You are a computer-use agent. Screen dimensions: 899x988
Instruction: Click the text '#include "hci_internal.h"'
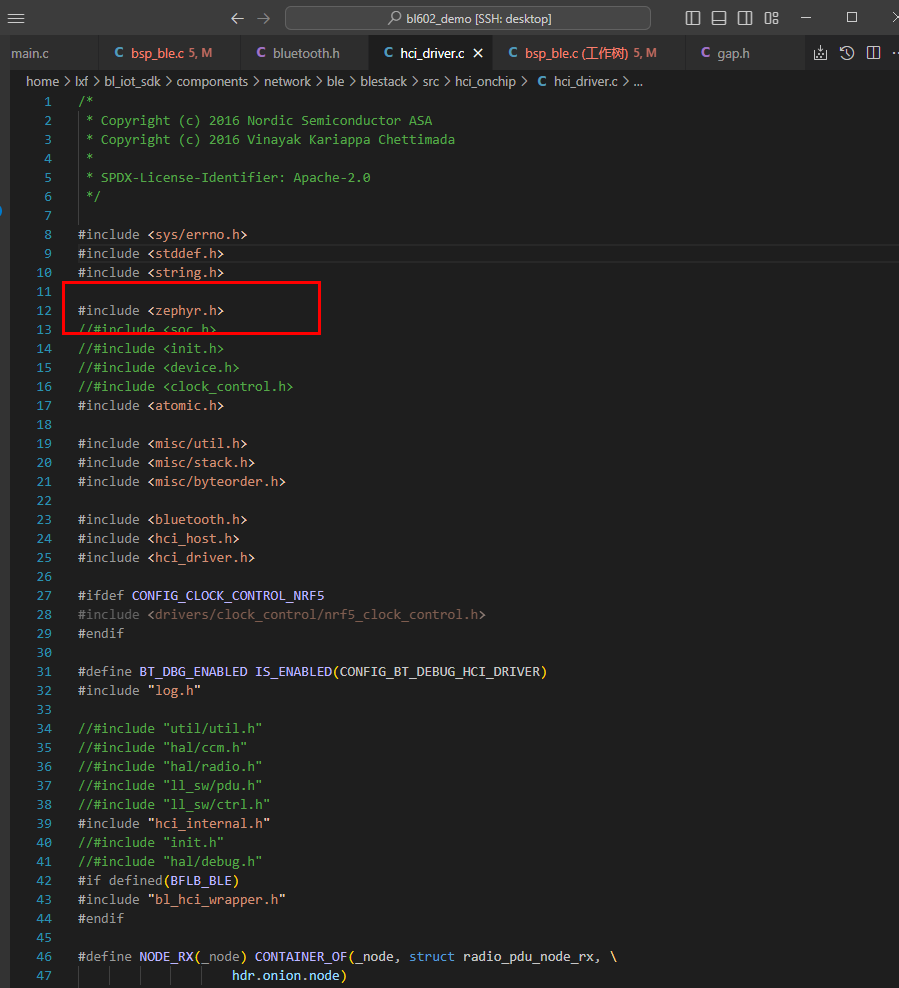point(174,824)
